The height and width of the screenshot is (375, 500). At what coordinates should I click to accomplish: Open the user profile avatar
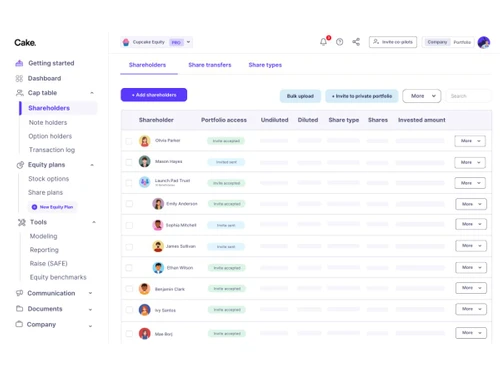click(484, 42)
